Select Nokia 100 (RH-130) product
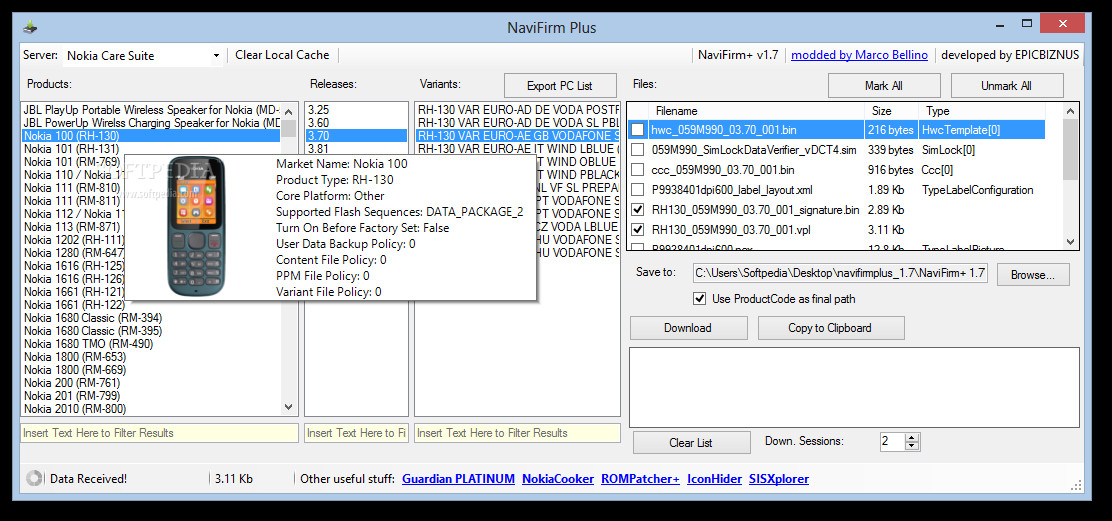Screen dimensions: 1112x521 tap(151, 135)
